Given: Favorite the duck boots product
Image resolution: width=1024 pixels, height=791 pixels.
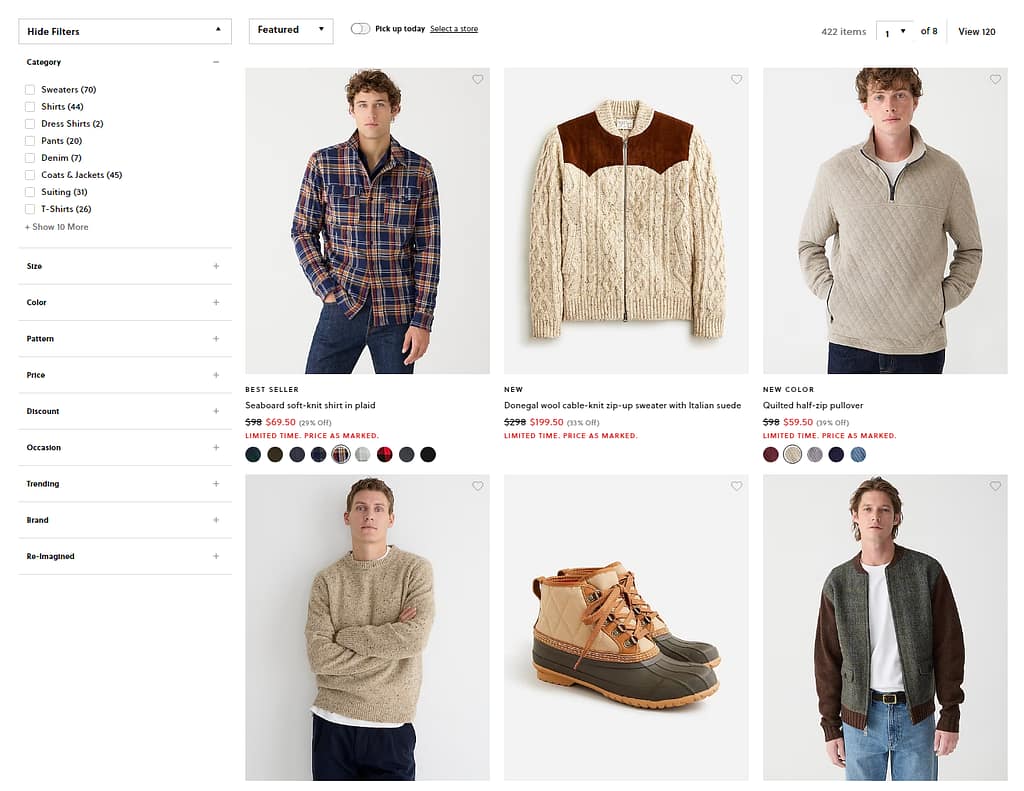Looking at the screenshot, I should click(736, 486).
